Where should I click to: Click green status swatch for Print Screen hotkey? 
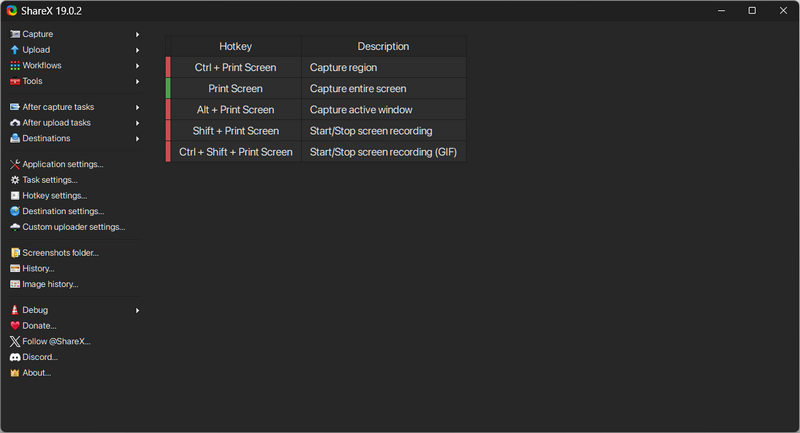coord(168,89)
